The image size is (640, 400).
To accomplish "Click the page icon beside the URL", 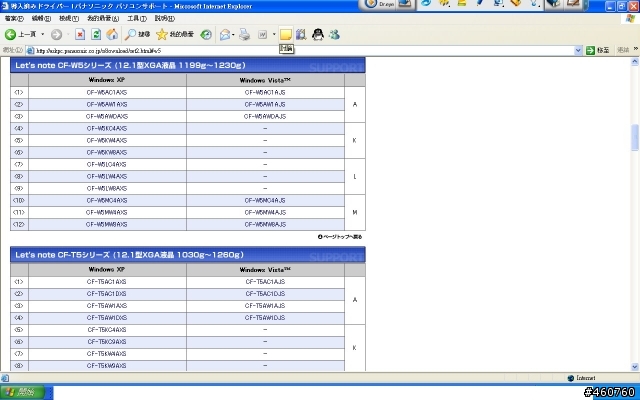I will pyautogui.click(x=30, y=50).
